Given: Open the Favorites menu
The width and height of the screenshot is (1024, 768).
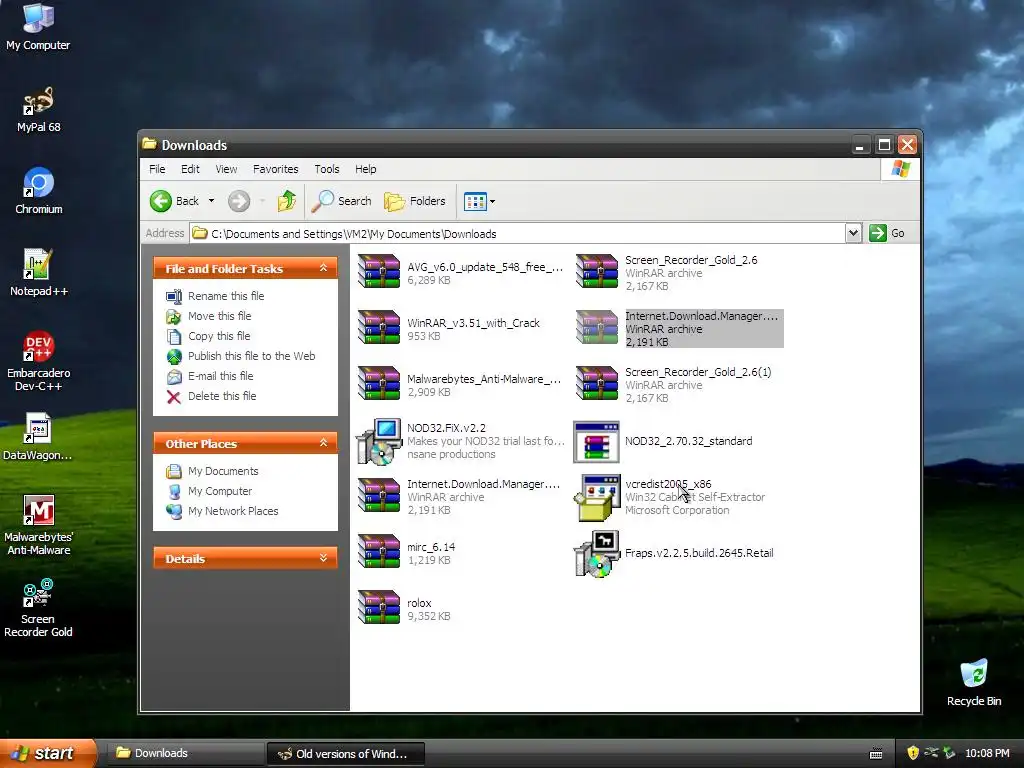Looking at the screenshot, I should (276, 169).
